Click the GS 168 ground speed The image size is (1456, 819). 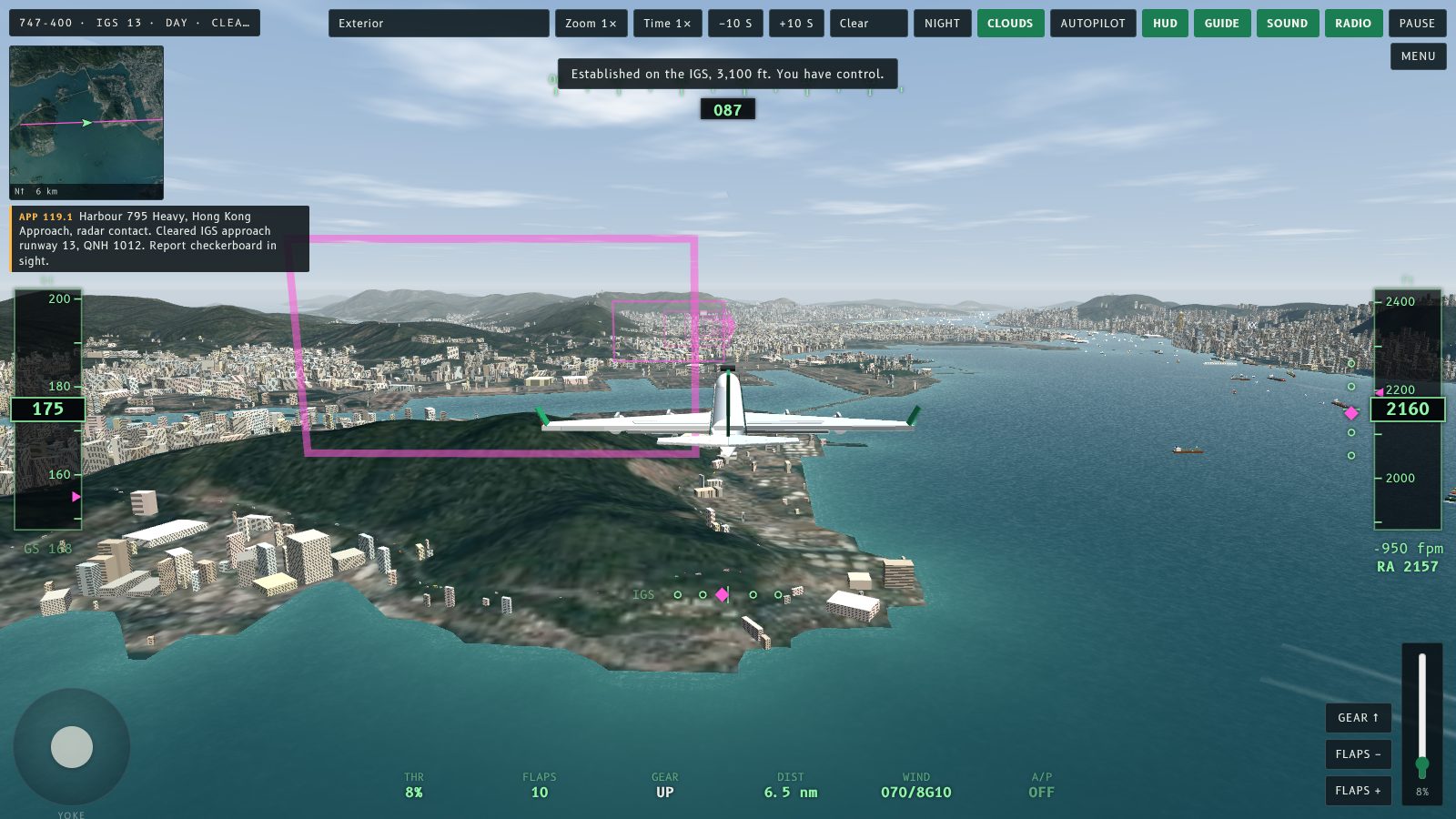pyautogui.click(x=48, y=549)
